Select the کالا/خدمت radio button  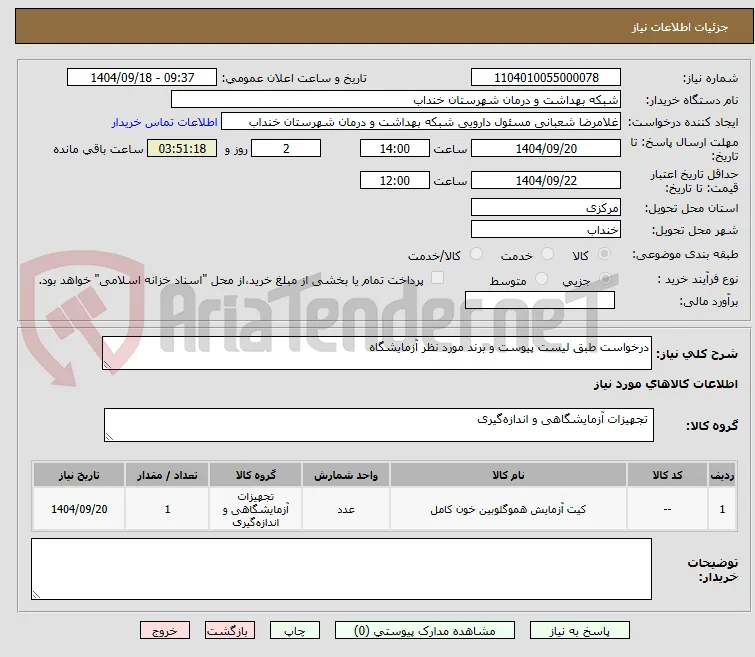click(476, 253)
